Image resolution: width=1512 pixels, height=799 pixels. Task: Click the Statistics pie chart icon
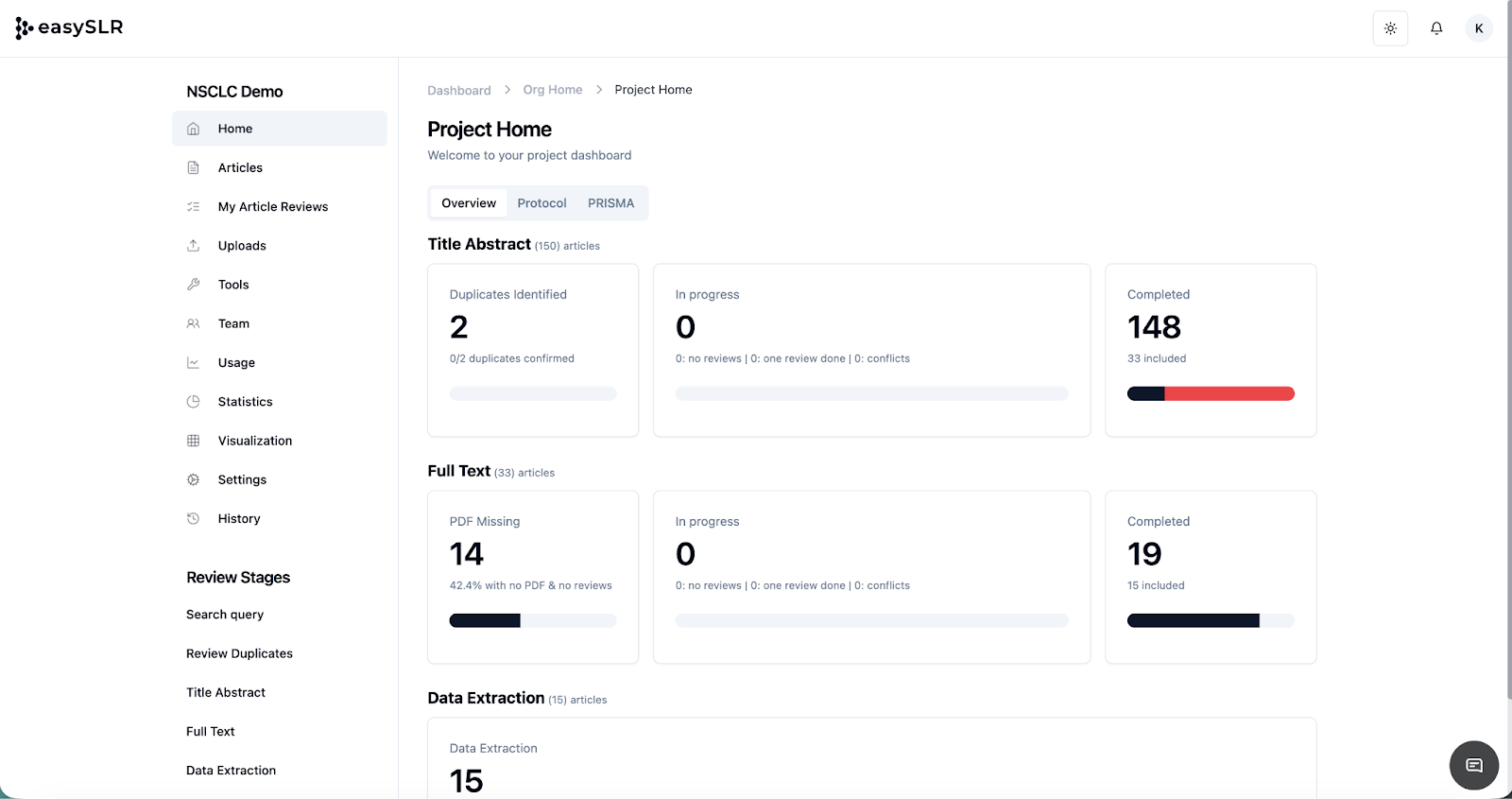click(194, 402)
